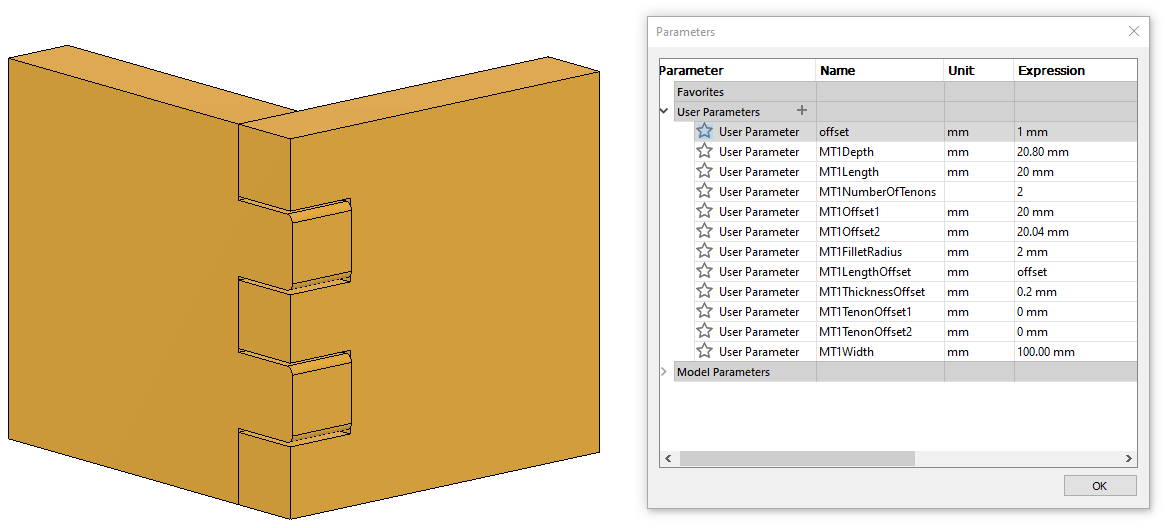Star the MT1NumberOfTenons parameter

click(705, 191)
